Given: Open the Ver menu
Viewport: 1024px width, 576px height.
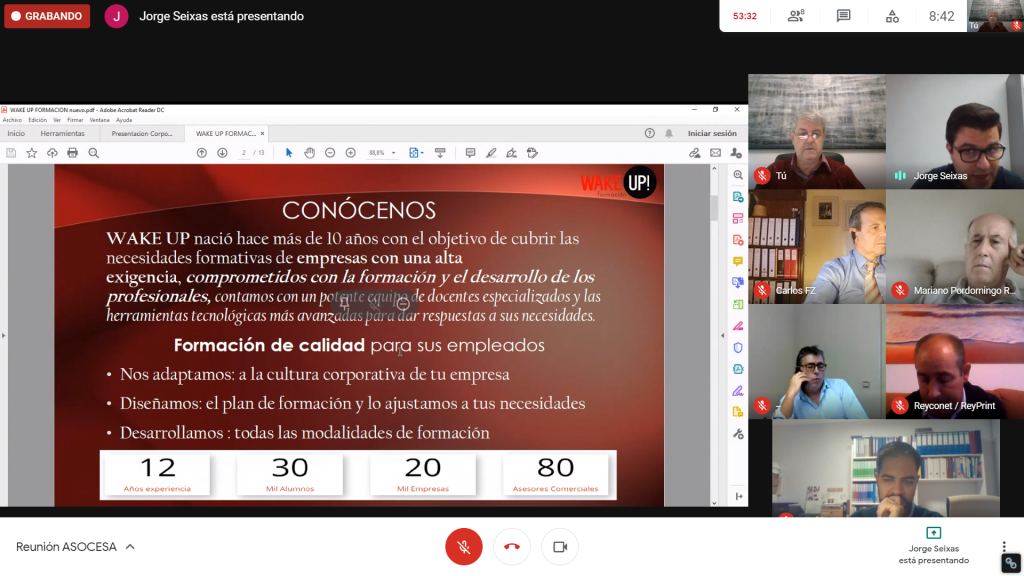Looking at the screenshot, I should pos(57,120).
